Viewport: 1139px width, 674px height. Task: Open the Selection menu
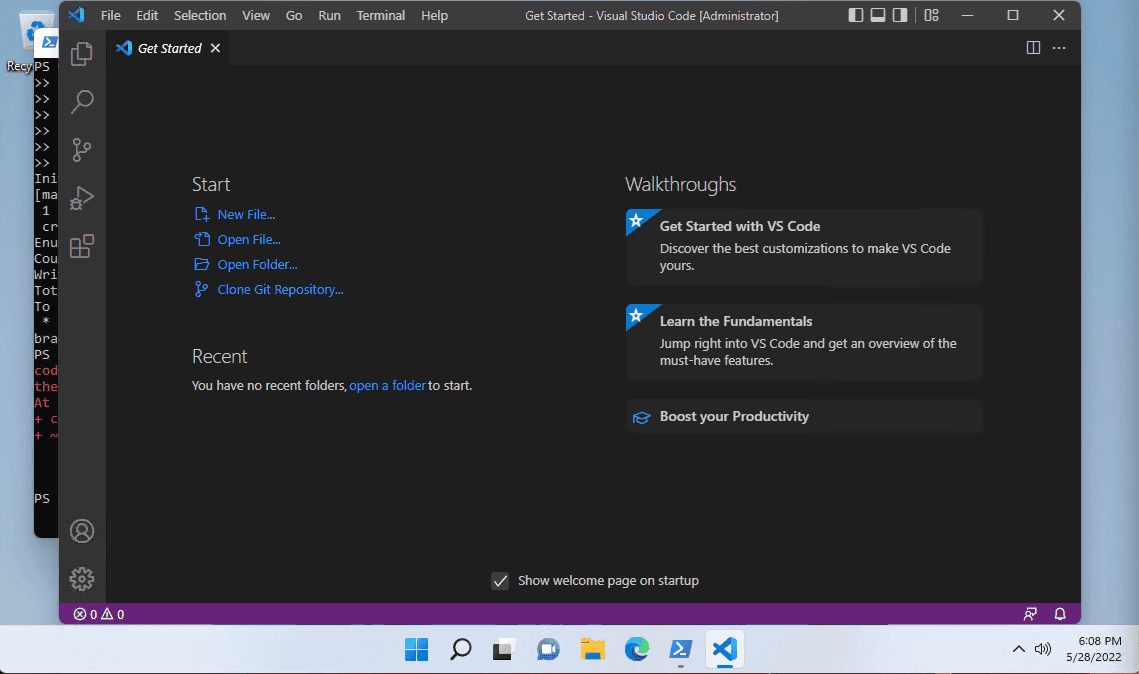200,15
